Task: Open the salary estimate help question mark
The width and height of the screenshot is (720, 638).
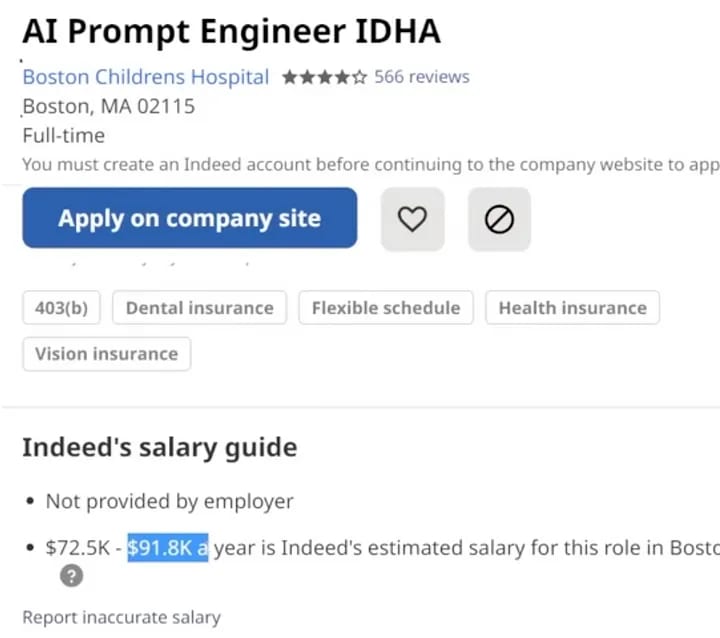Action: tap(70, 576)
